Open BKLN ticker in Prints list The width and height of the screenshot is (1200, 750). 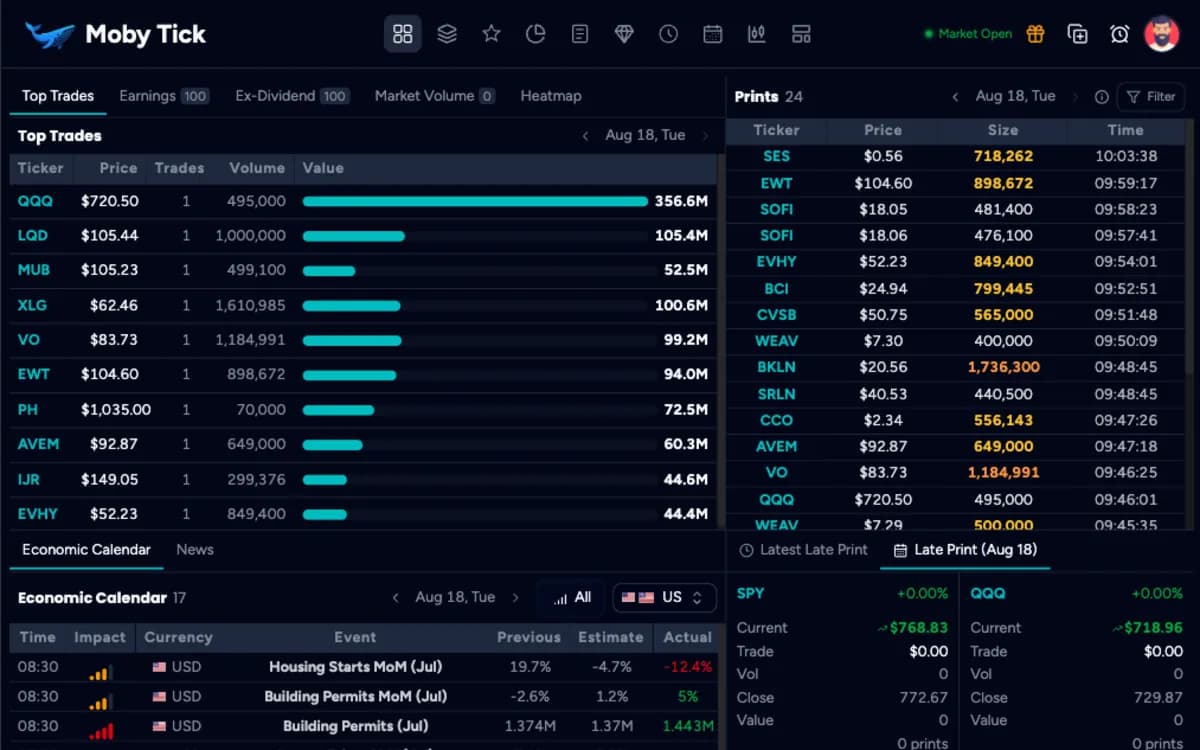coord(776,367)
